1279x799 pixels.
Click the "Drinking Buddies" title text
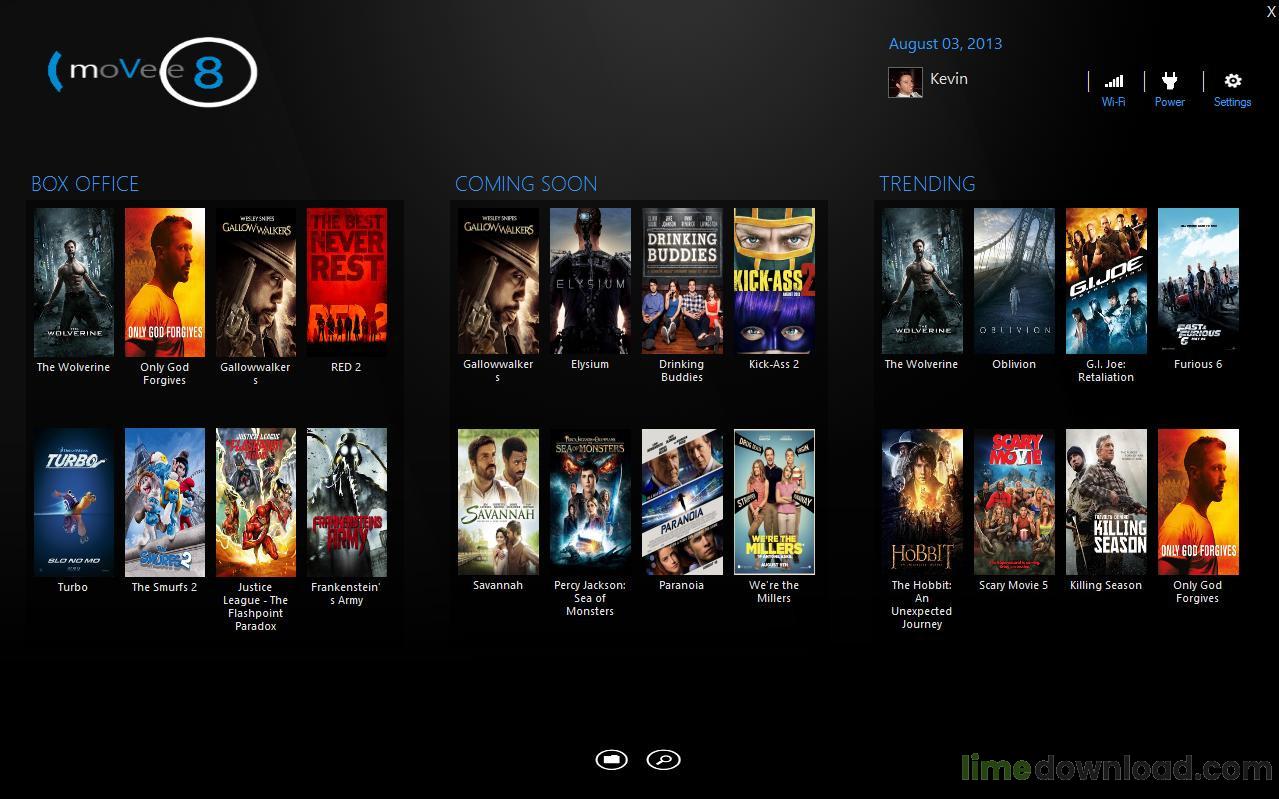[682, 371]
